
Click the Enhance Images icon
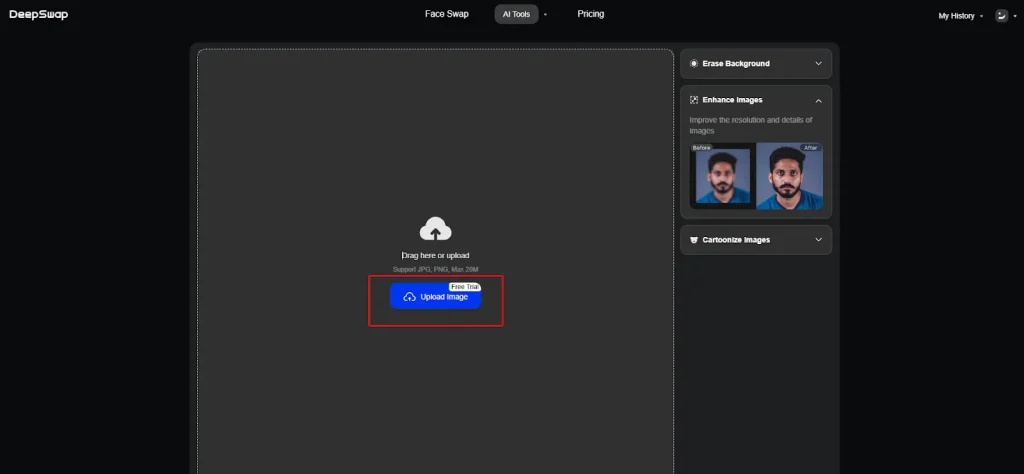[694, 100]
